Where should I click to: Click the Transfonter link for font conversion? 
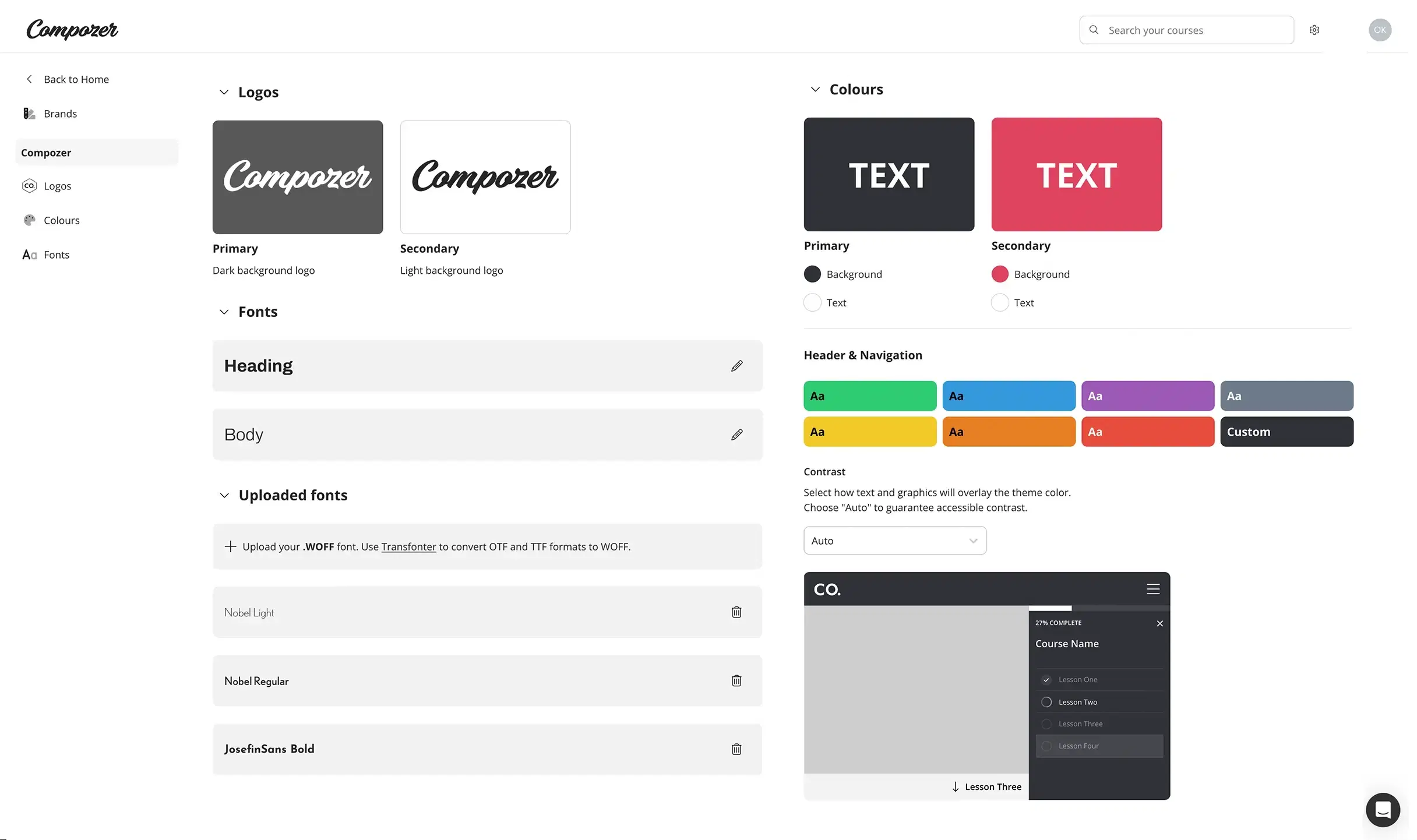[x=408, y=546]
